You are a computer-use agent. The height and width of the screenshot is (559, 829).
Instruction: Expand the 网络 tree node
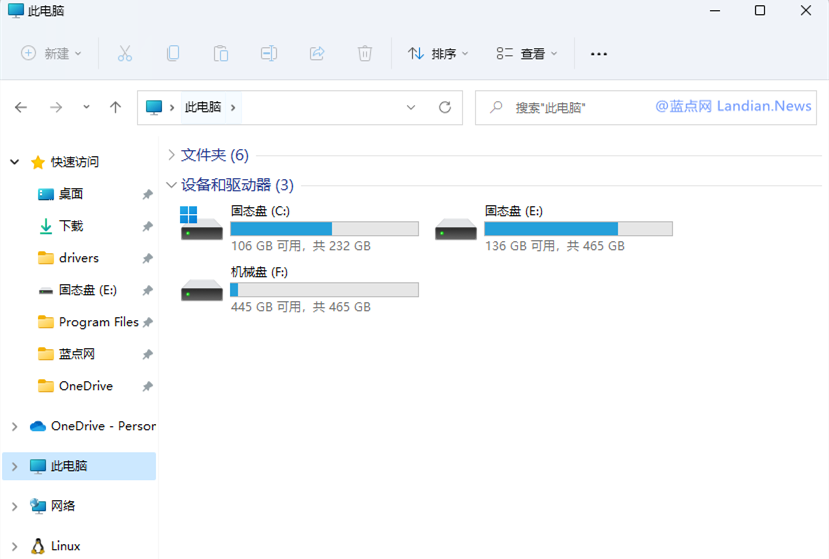click(x=14, y=506)
